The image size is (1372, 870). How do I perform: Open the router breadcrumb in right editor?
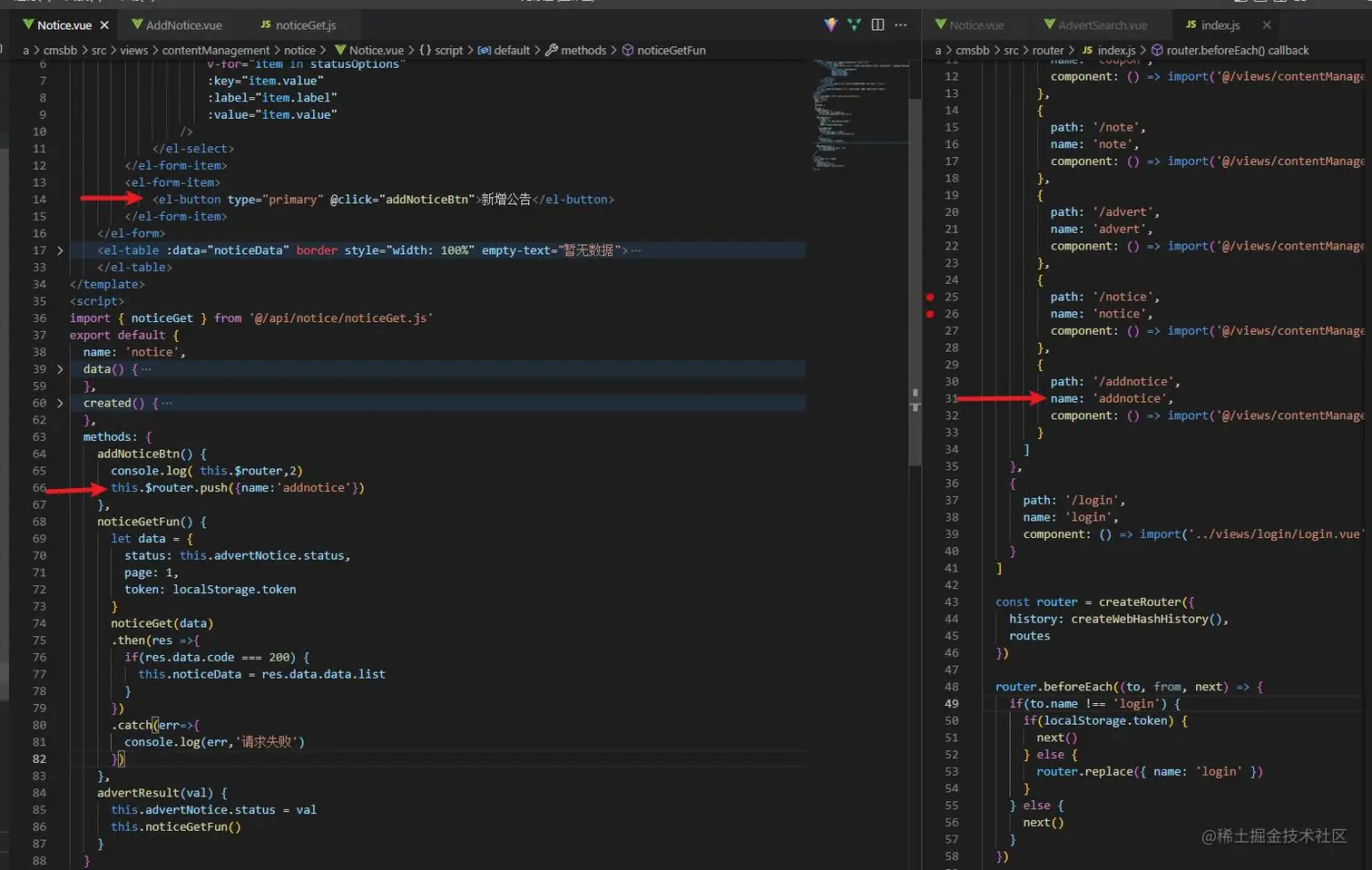coord(1048,50)
